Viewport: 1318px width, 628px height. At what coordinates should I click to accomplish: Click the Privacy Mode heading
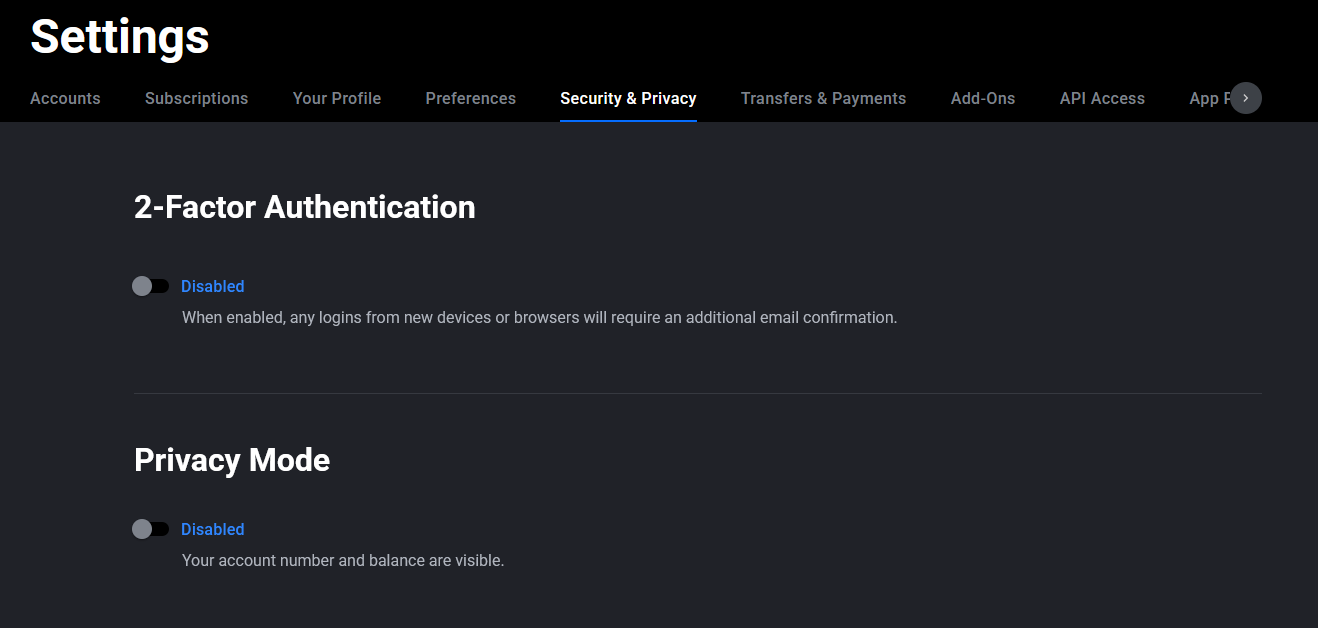(x=232, y=460)
